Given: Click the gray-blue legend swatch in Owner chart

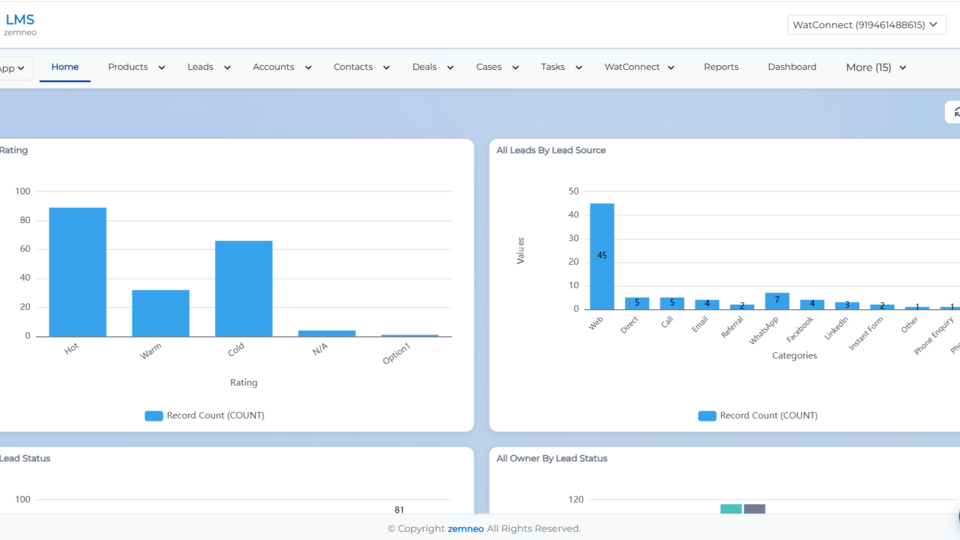Looking at the screenshot, I should tap(754, 509).
